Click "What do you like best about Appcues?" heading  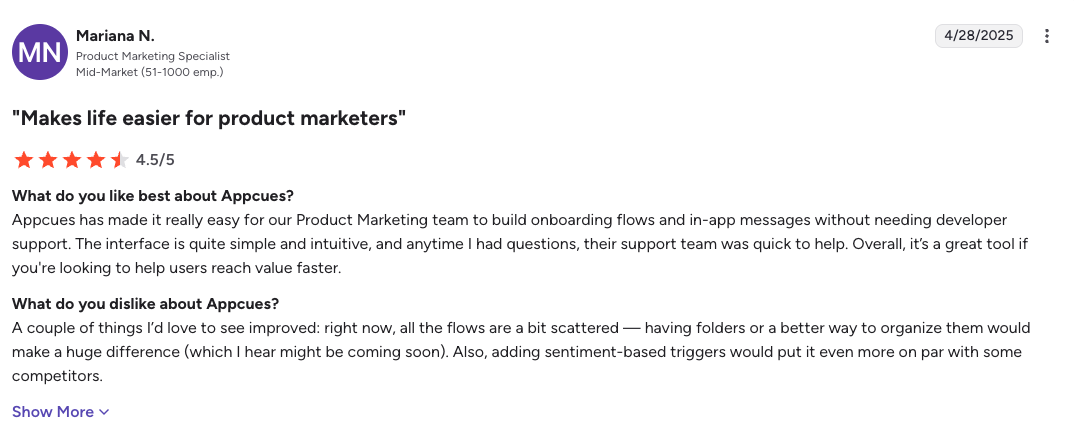point(152,195)
